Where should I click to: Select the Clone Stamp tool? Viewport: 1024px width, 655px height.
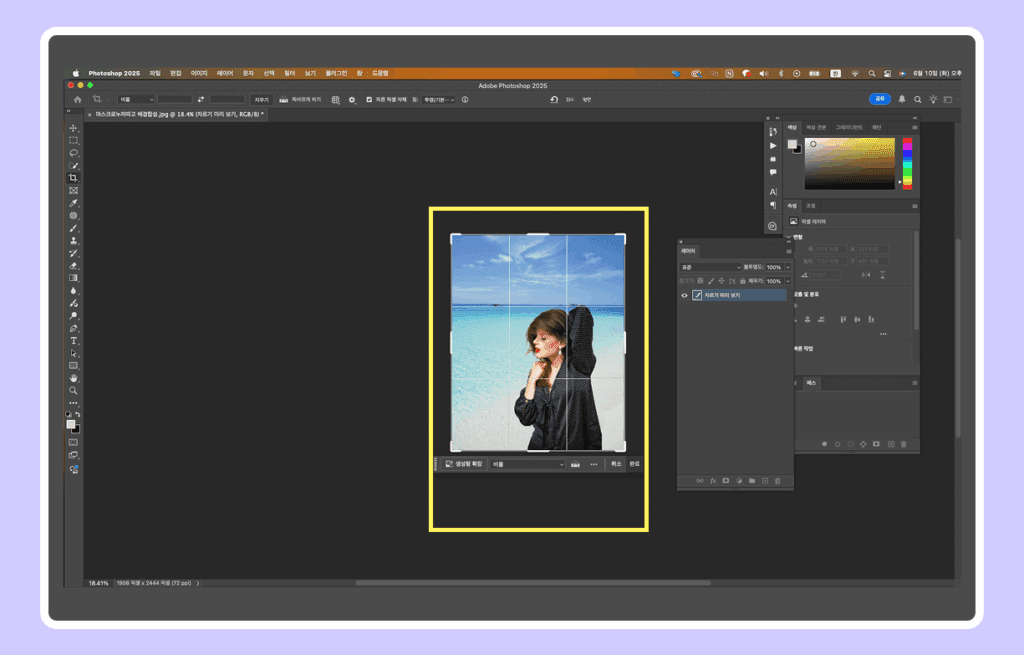pyautogui.click(x=73, y=240)
